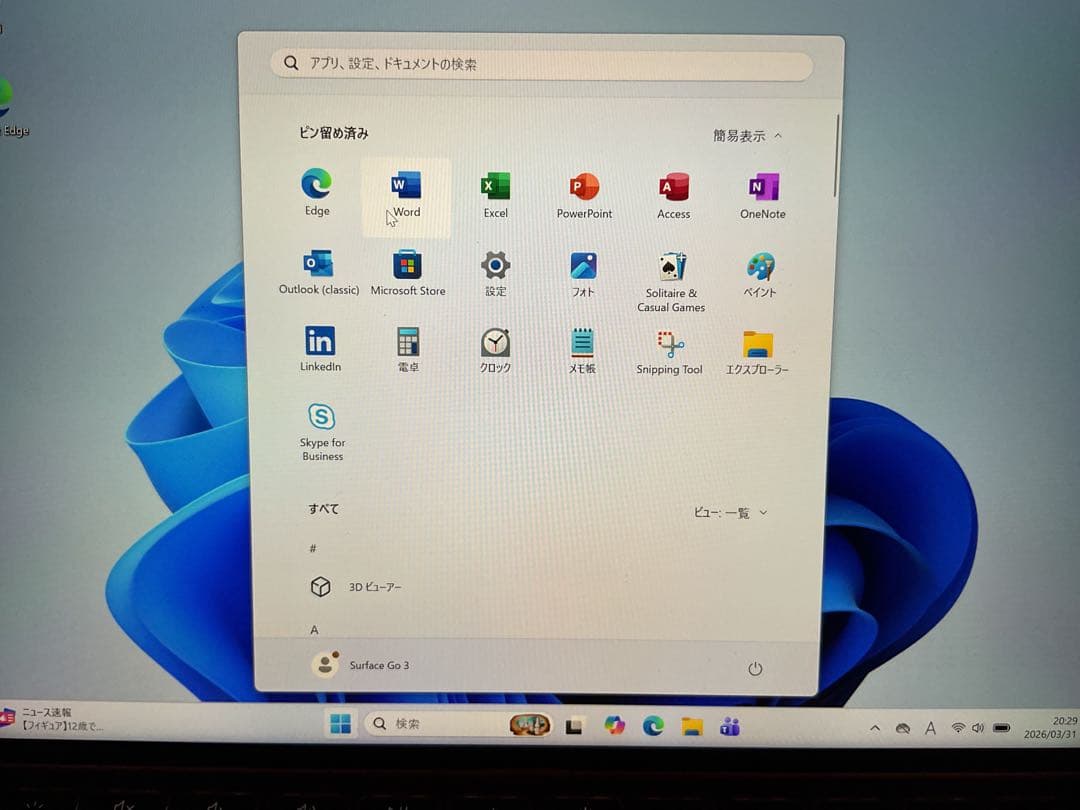Screen dimensions: 1080x810
Task: Click the taskbar 検索 search box
Action: tap(458, 724)
